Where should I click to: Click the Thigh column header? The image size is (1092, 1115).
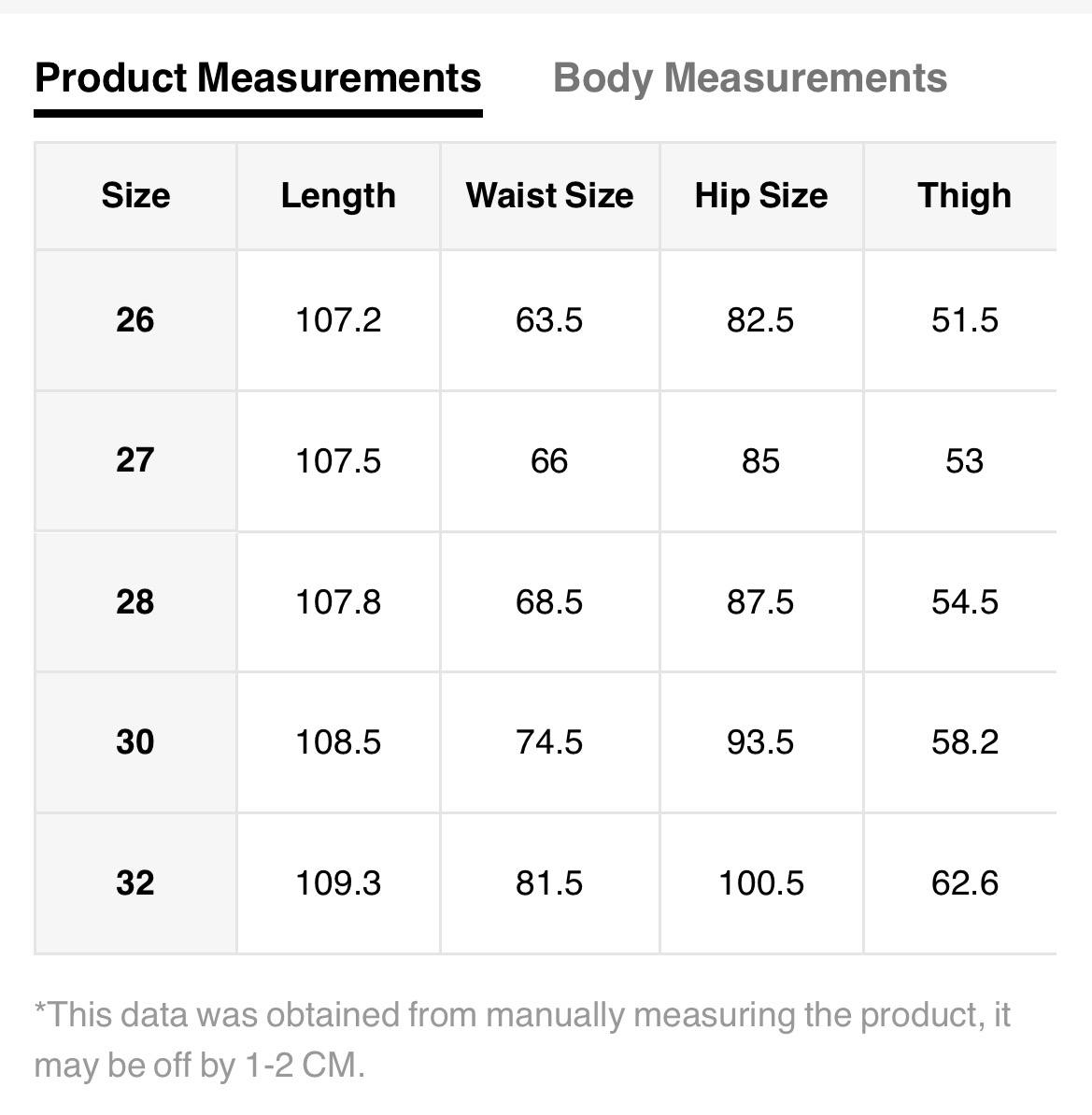tap(964, 195)
